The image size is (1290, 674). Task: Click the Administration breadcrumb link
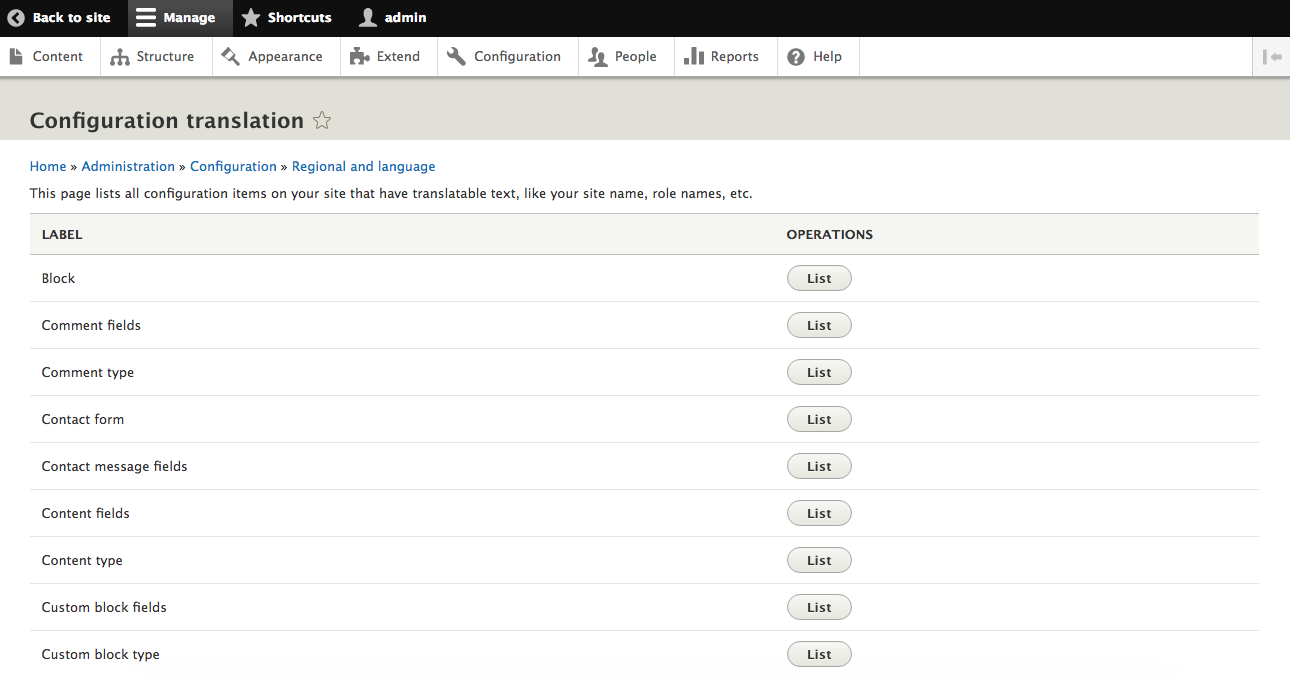(x=128, y=167)
